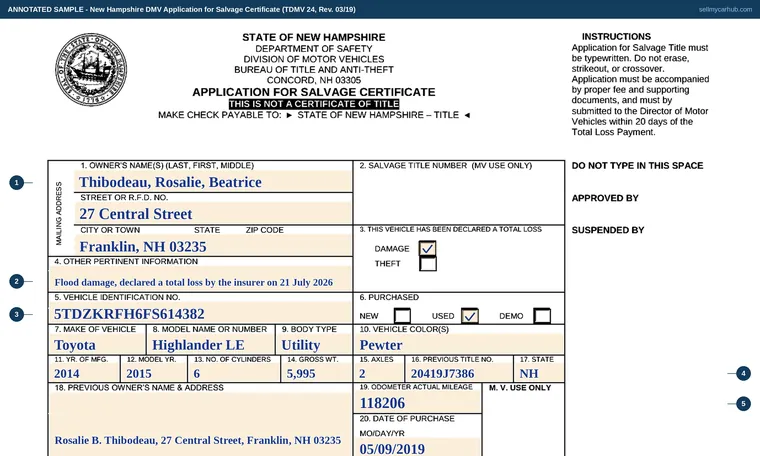760x456 pixels.
Task: Click the previous owner's name and address field
Action: click(200, 425)
